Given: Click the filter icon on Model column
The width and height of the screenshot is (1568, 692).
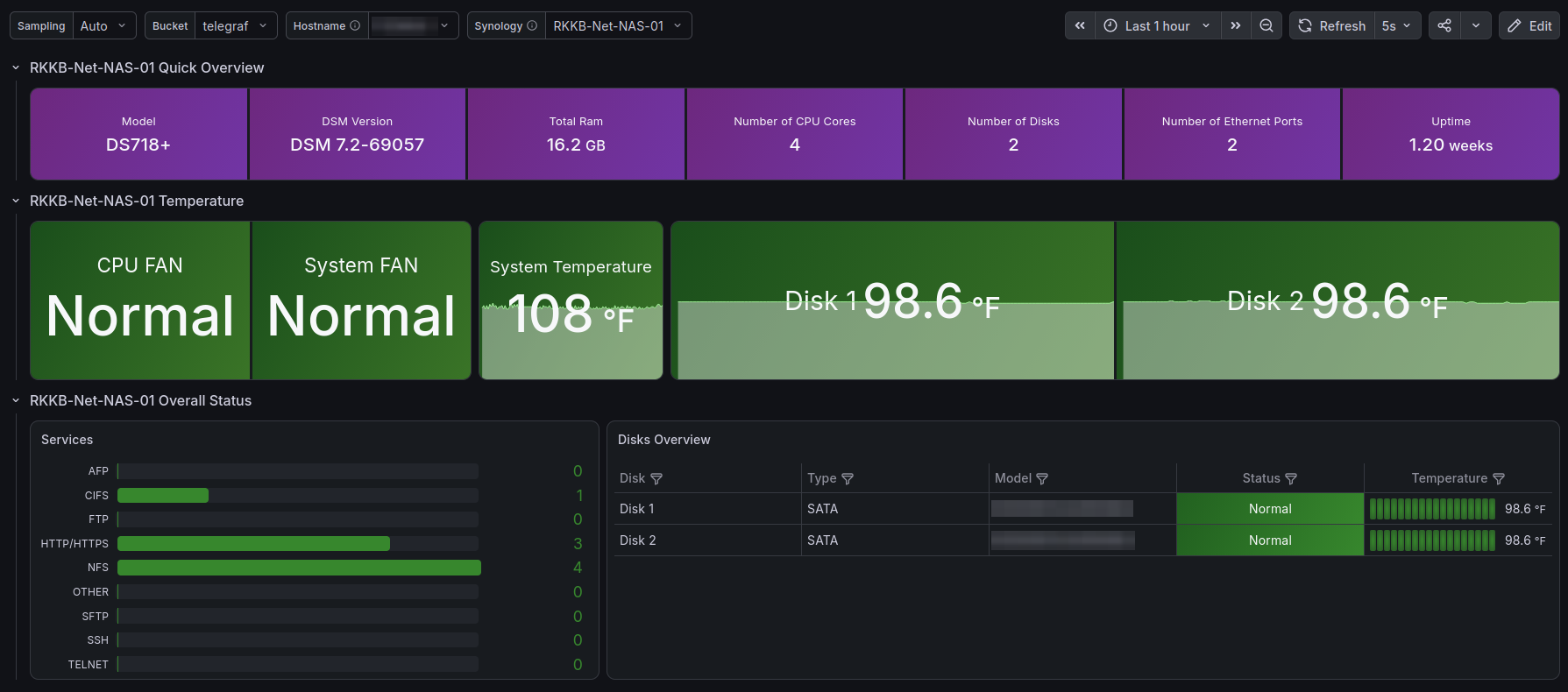Looking at the screenshot, I should [1042, 478].
